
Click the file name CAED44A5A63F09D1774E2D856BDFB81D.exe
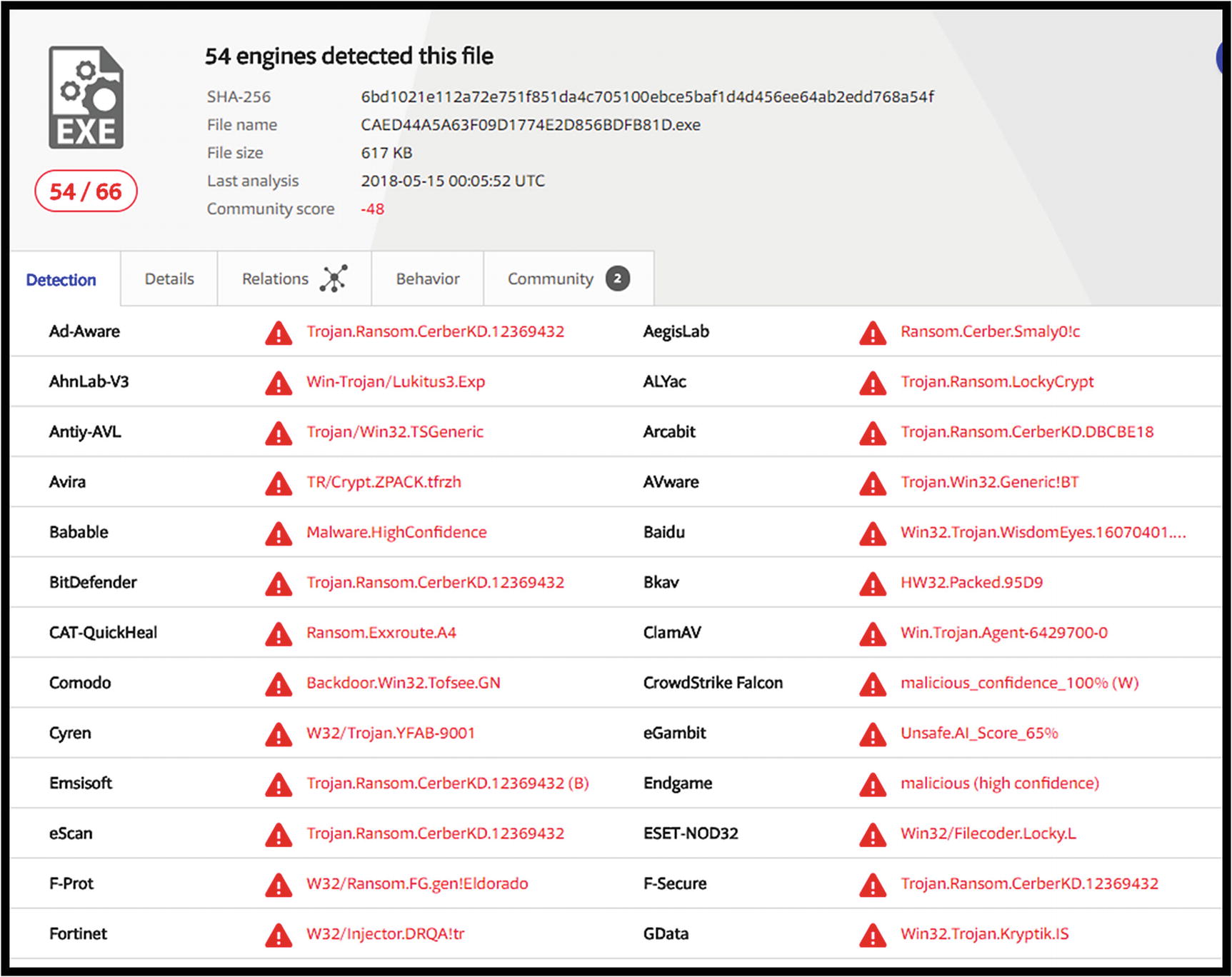click(x=531, y=125)
